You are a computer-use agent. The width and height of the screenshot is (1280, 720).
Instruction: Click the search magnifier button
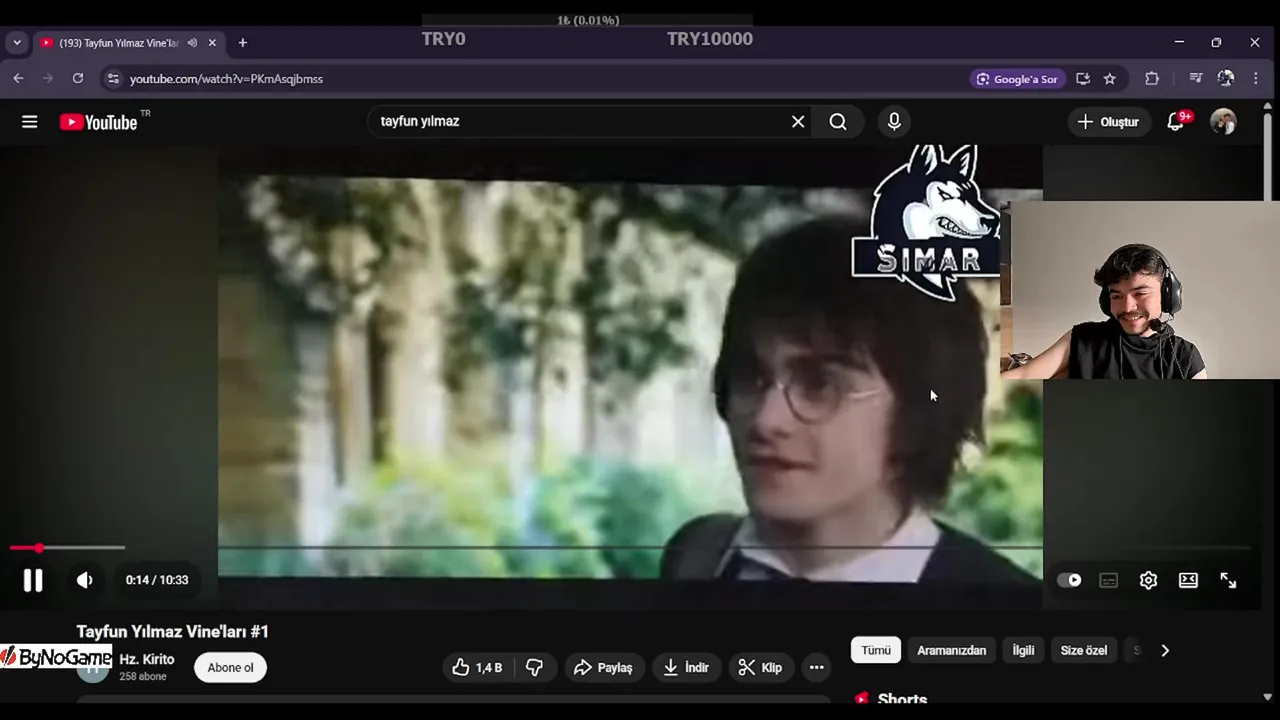(838, 122)
